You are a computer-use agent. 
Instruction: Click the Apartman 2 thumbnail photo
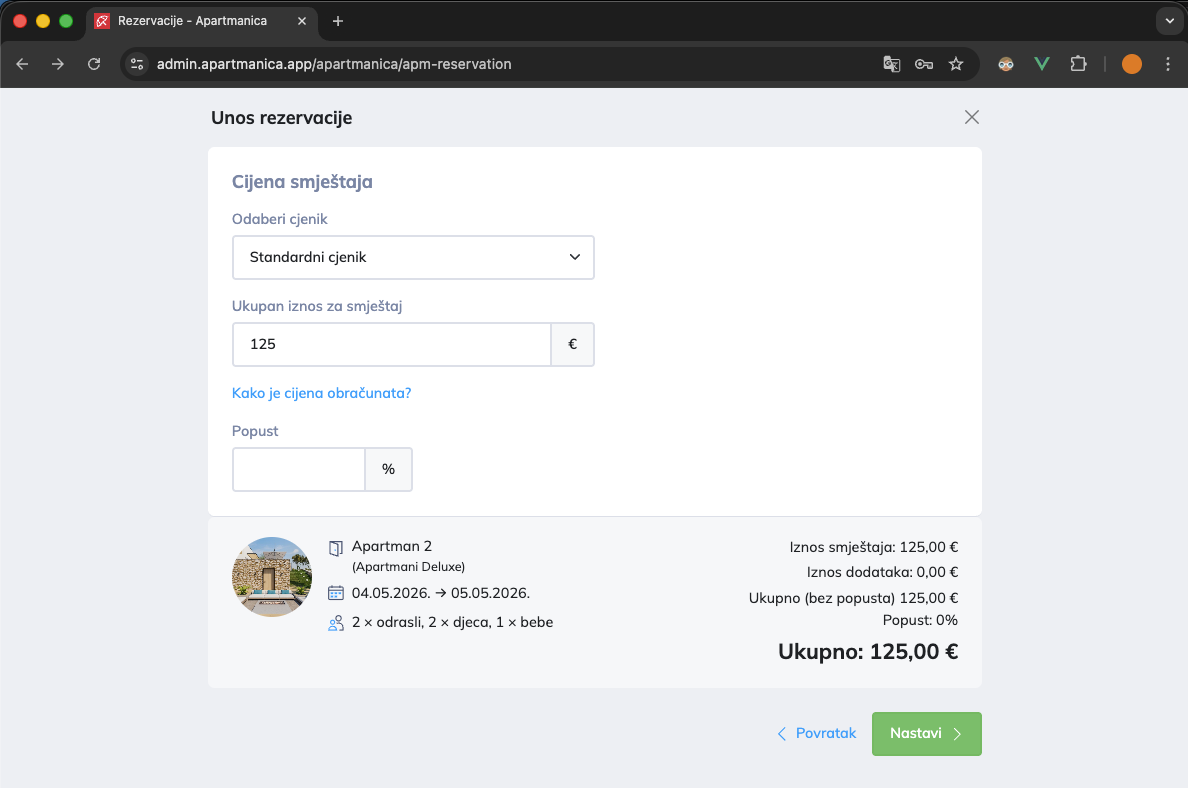pyautogui.click(x=272, y=577)
